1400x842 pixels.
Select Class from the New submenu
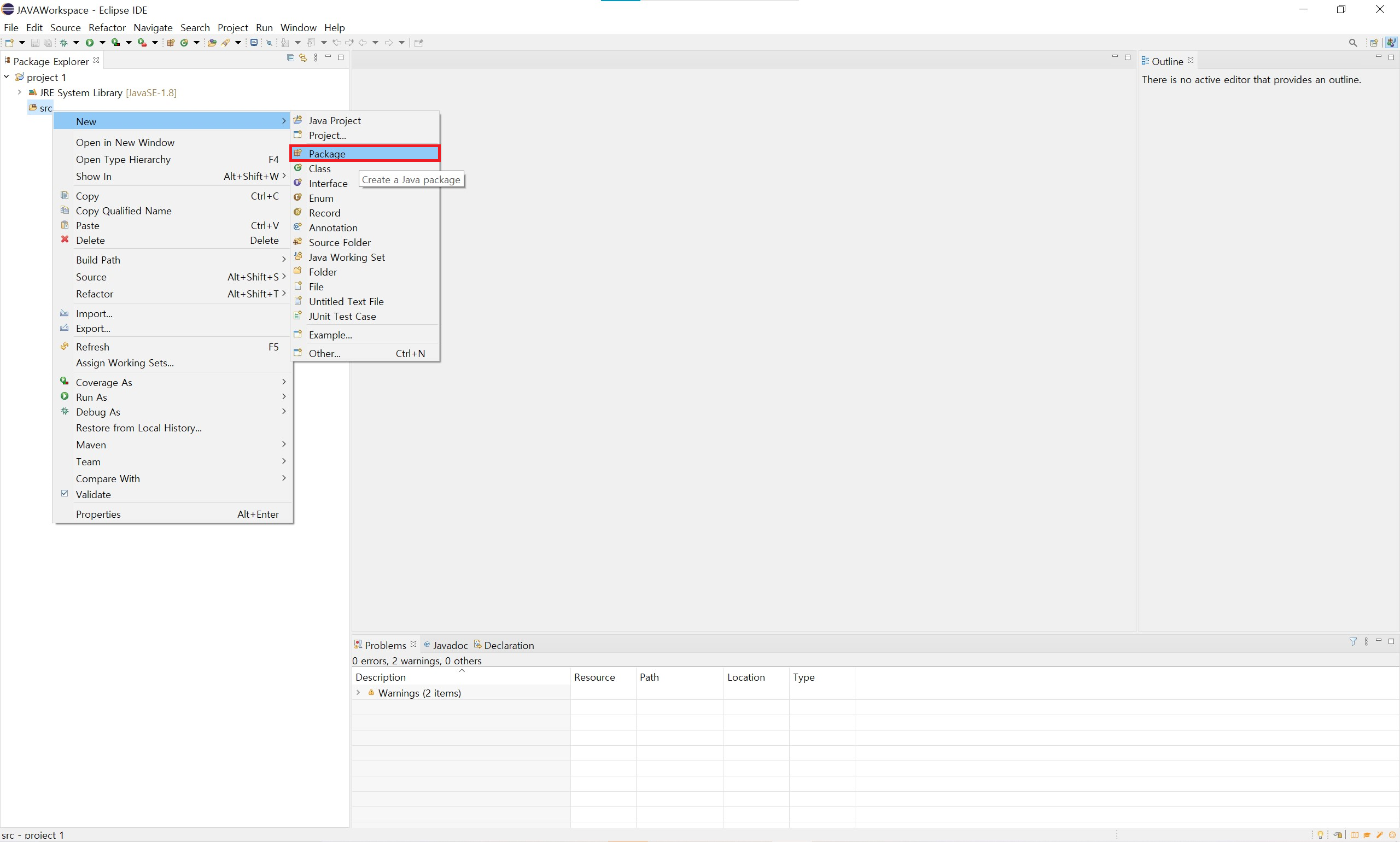pyautogui.click(x=319, y=168)
